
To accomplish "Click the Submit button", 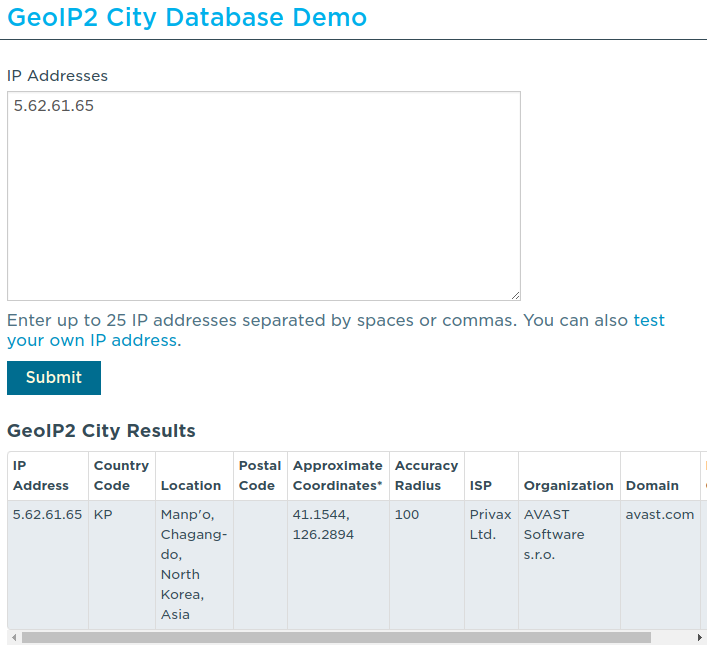I will [54, 378].
